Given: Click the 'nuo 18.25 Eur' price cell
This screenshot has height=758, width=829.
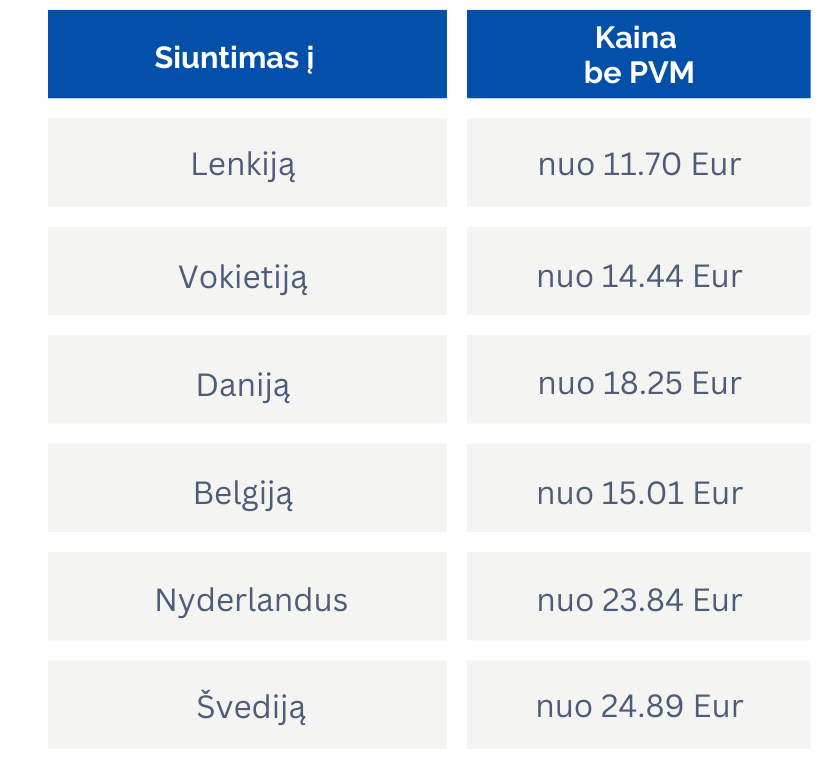Looking at the screenshot, I should point(639,380).
